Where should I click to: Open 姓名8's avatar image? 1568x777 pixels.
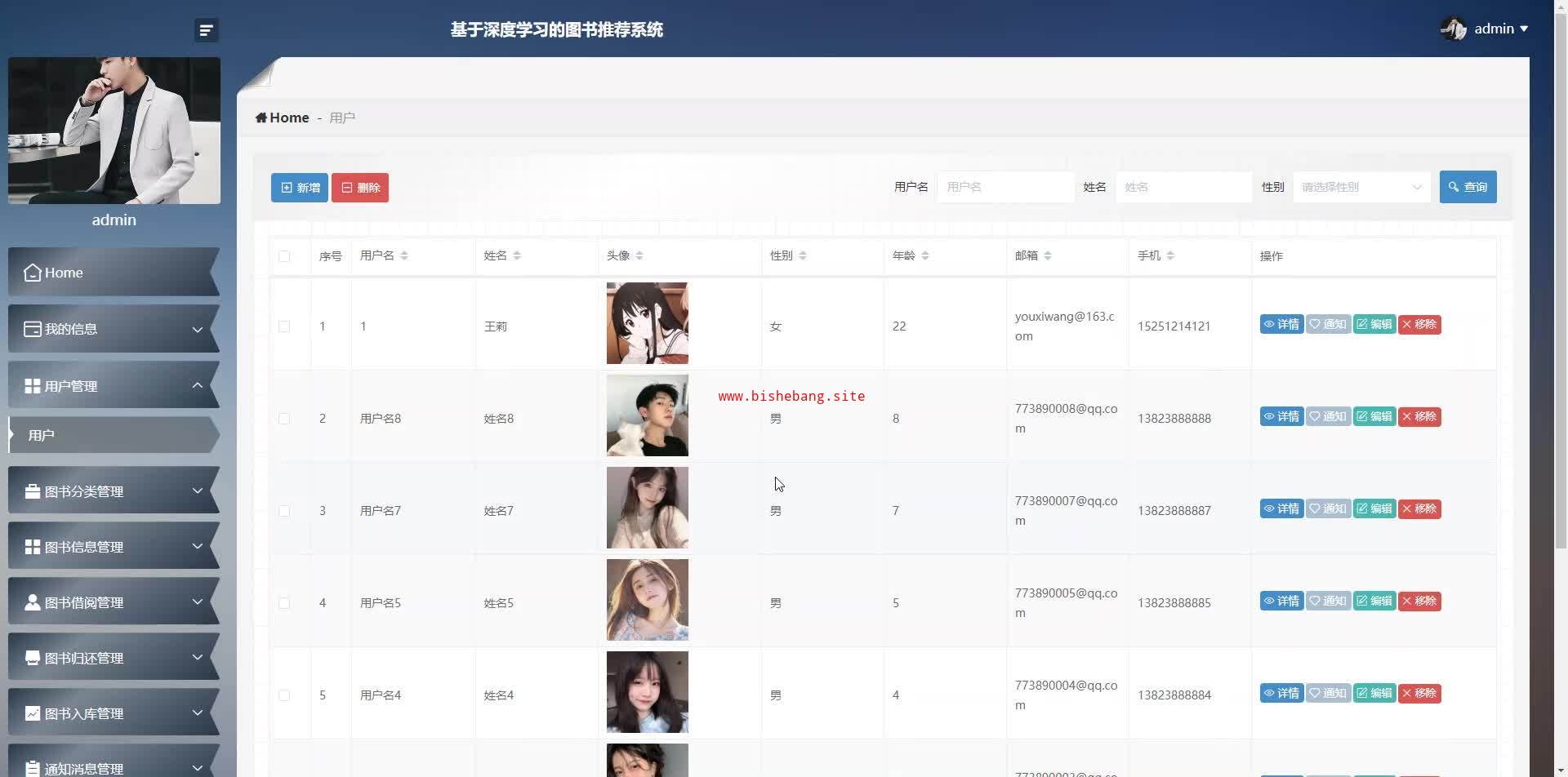648,415
